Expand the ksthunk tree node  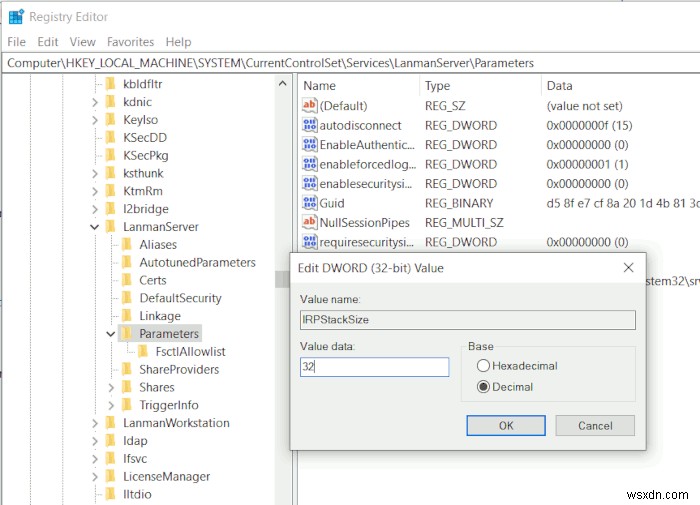click(x=95, y=174)
